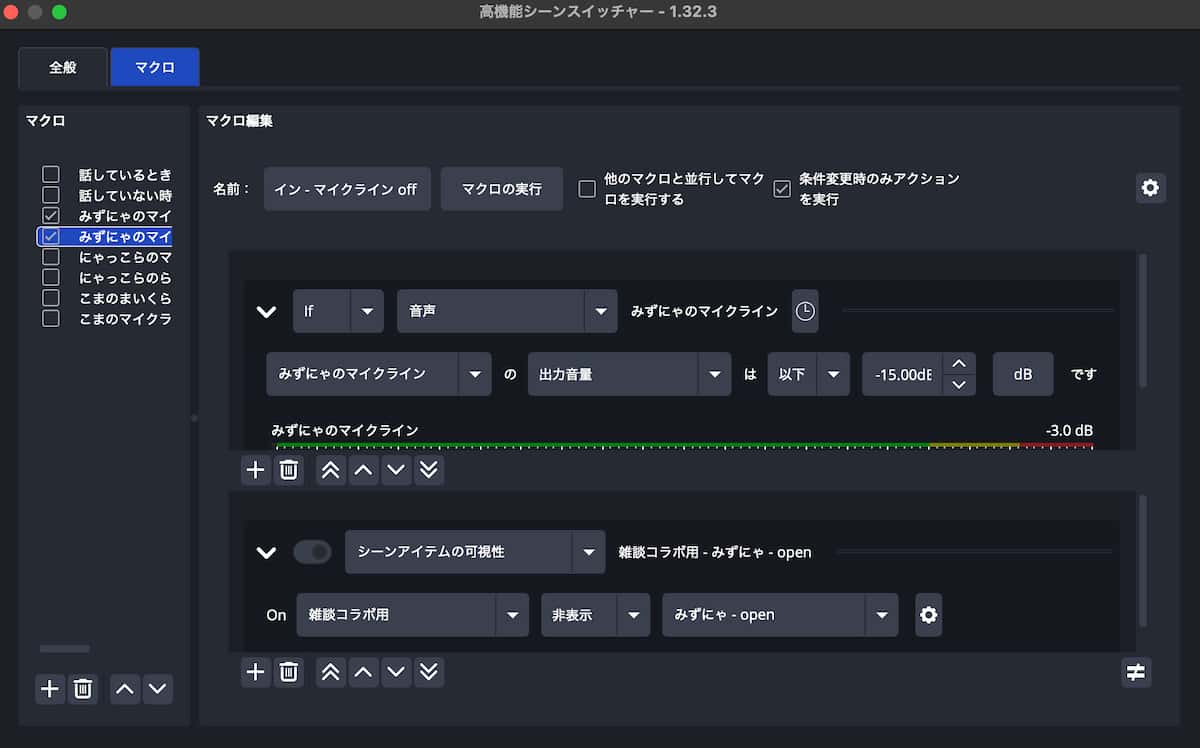Click the filter icon at the bottom right
1200x748 pixels.
(x=1135, y=672)
